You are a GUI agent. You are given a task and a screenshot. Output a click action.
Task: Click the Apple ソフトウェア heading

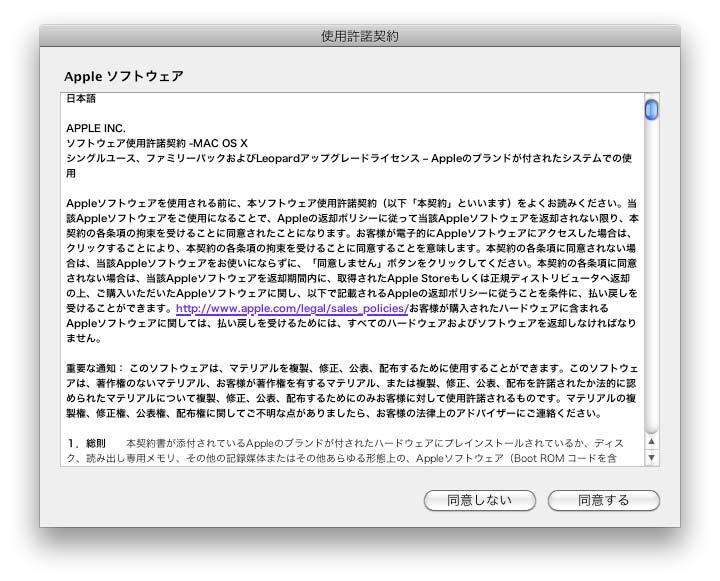124,76
